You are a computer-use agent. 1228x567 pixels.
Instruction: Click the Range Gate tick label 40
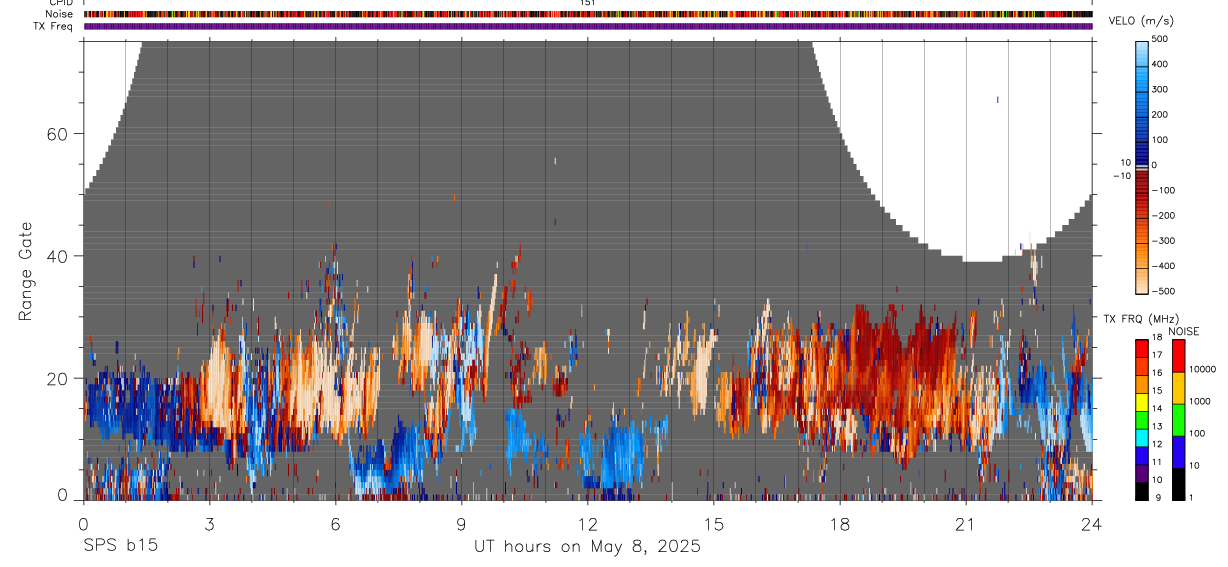59,256
